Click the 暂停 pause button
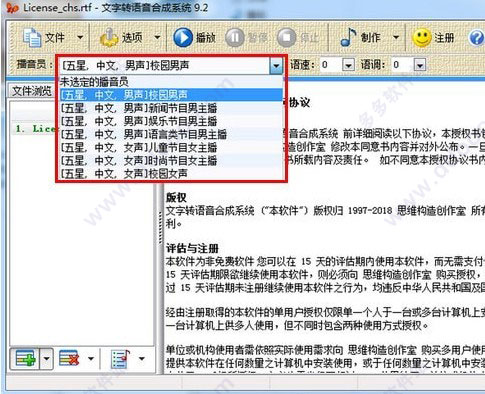This screenshot has width=485, height=394. point(247,38)
